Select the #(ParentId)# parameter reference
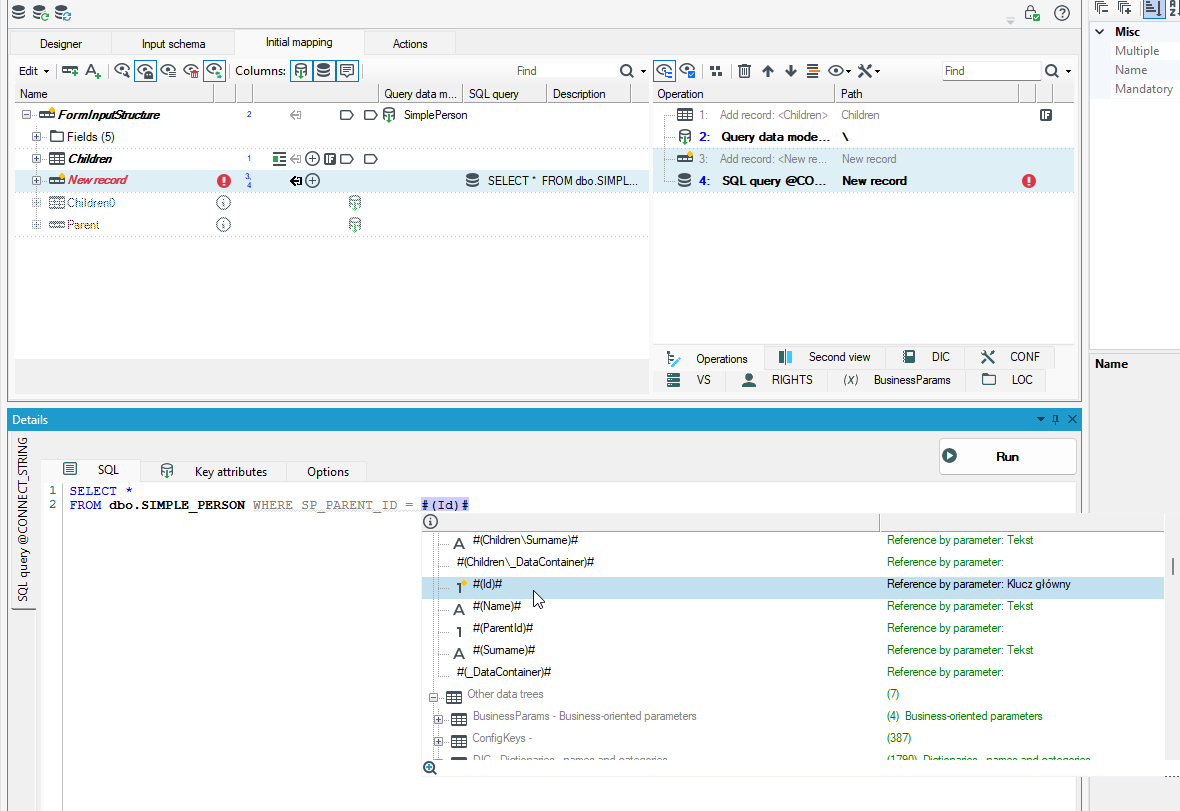1180x811 pixels. pyautogui.click(x=503, y=627)
